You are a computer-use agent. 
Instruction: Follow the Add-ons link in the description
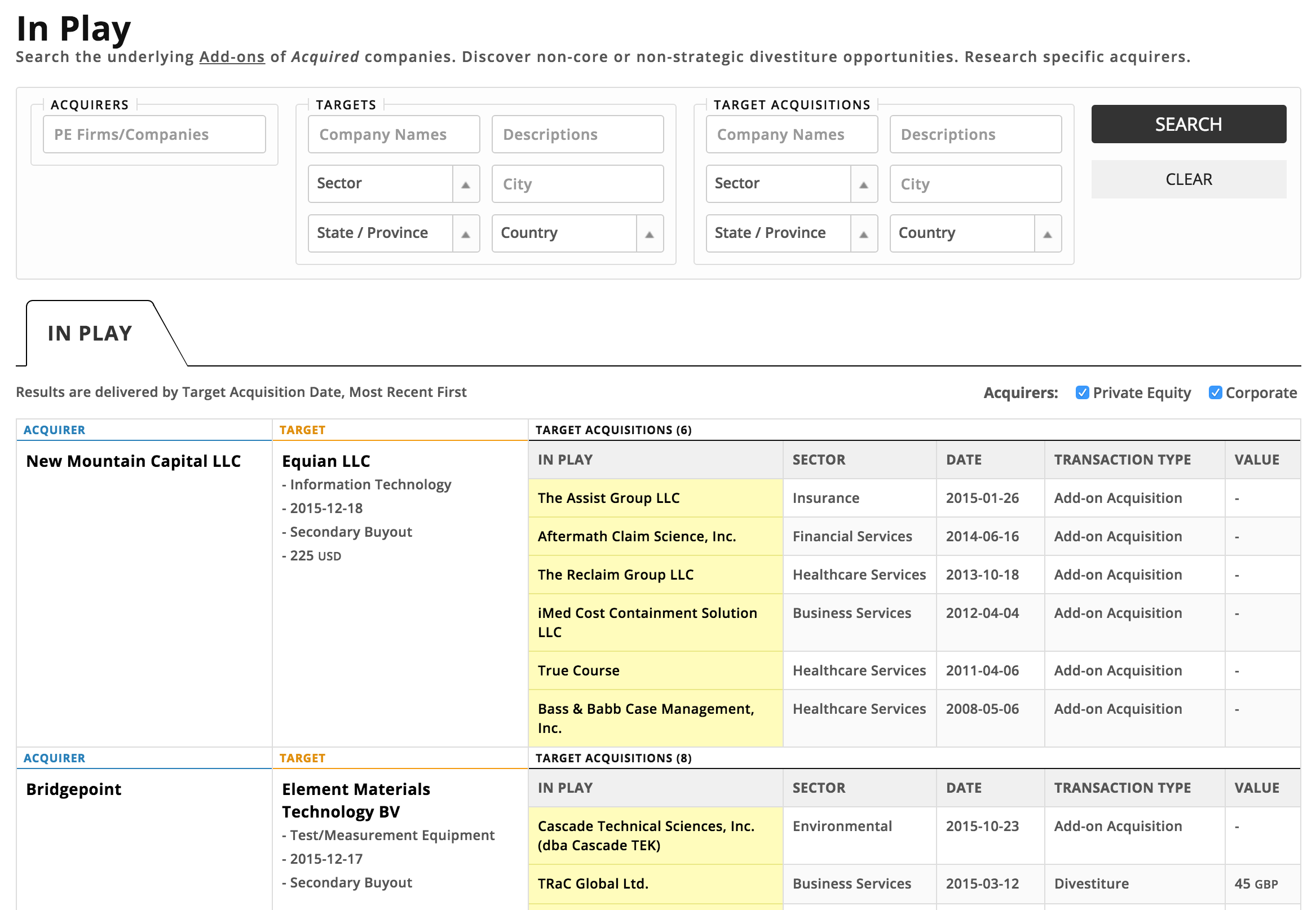click(x=232, y=57)
